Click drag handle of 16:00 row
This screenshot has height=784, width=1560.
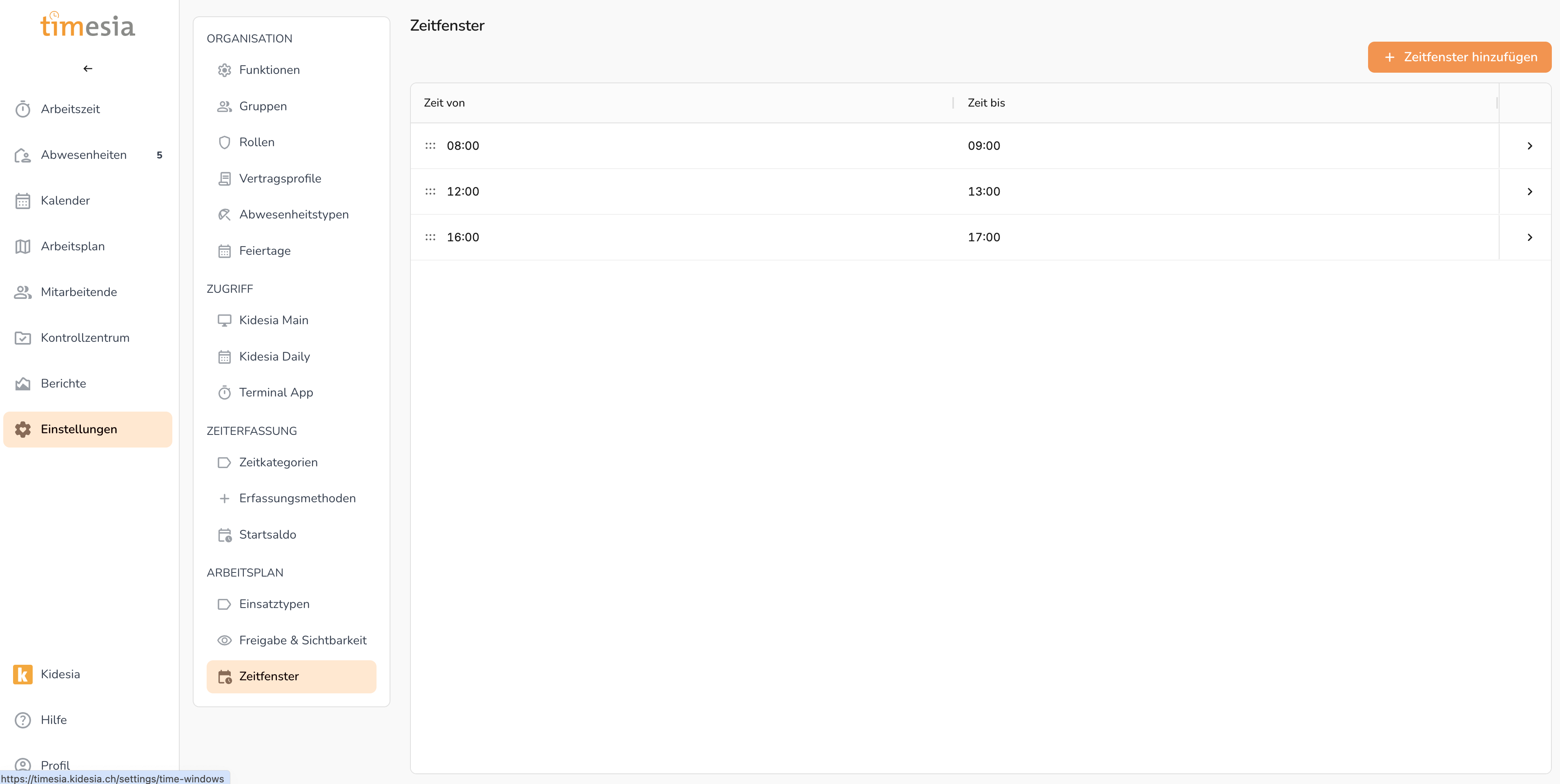point(430,237)
